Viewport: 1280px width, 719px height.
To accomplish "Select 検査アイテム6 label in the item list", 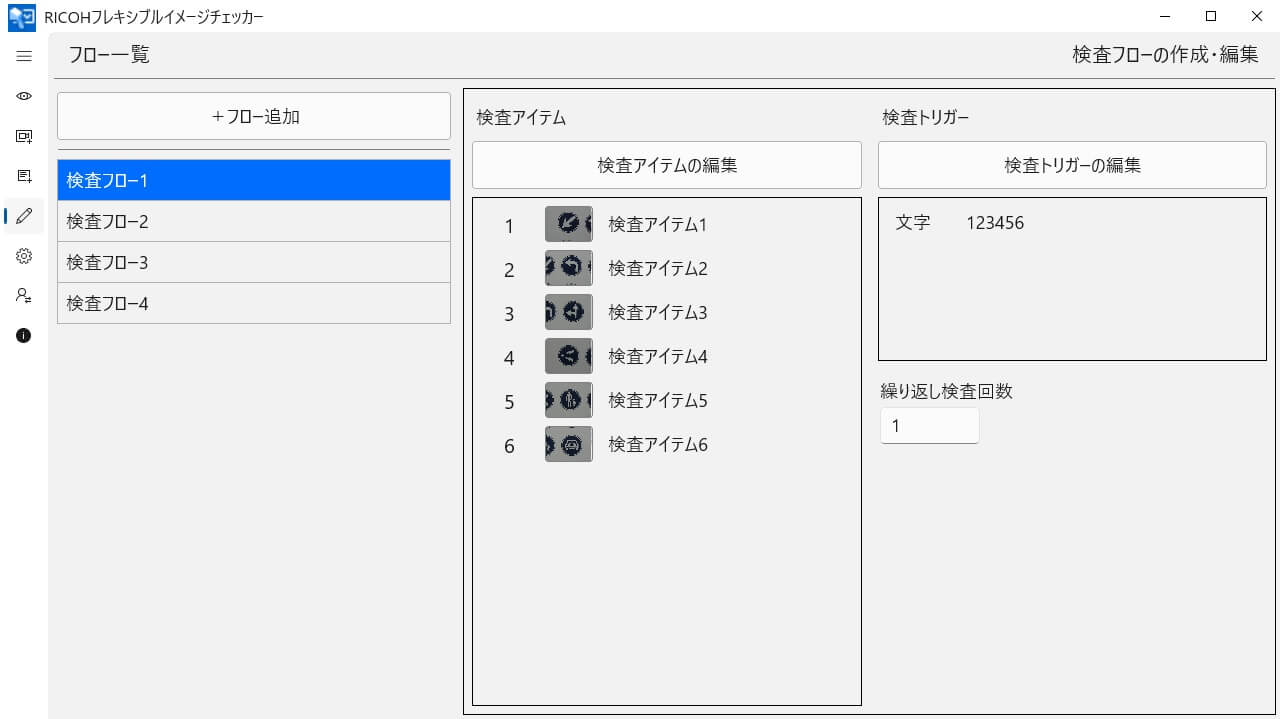I will (x=657, y=445).
